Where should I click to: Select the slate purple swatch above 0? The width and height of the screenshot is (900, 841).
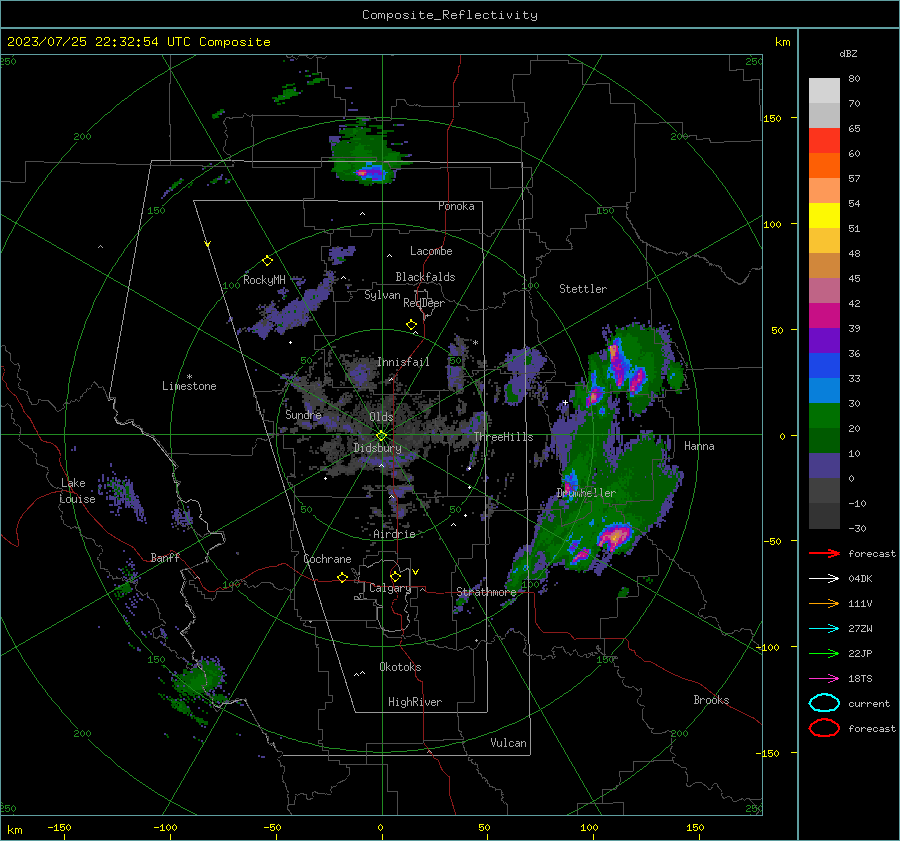(824, 466)
